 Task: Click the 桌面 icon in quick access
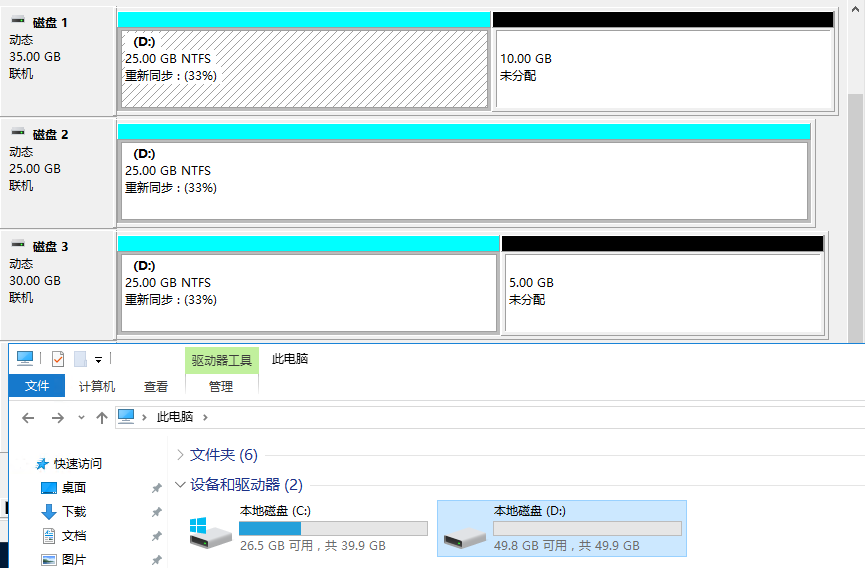pyautogui.click(x=49, y=488)
